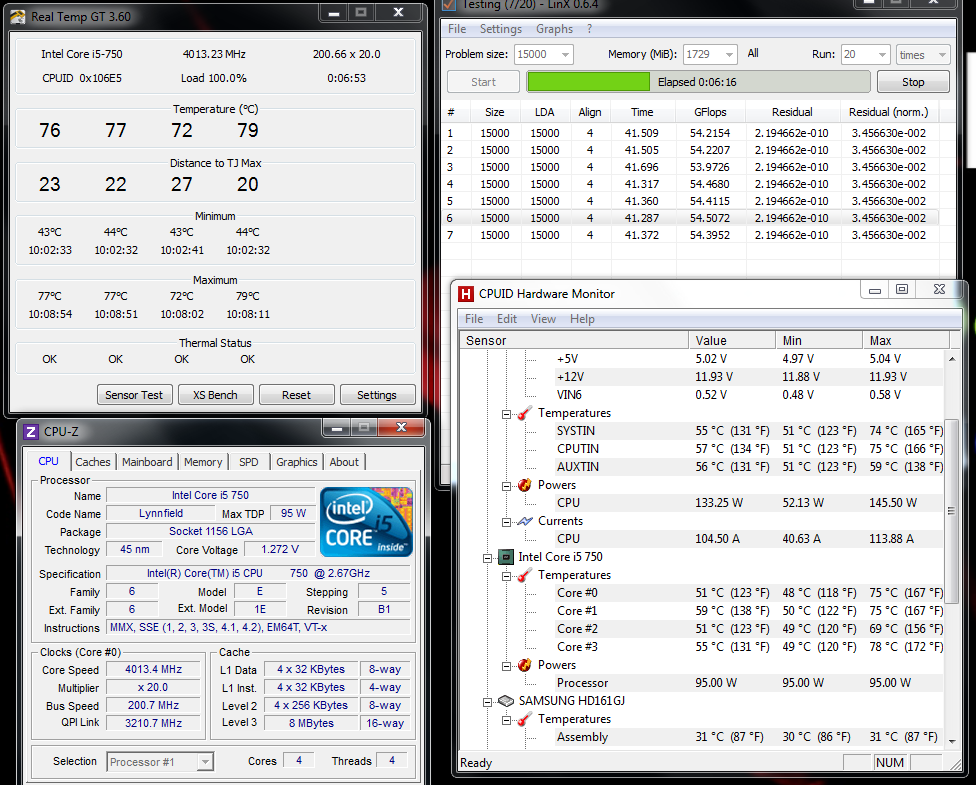This screenshot has width=976, height=785.
Task: Click the CPU-Z purple Z title icon
Action: click(31, 431)
